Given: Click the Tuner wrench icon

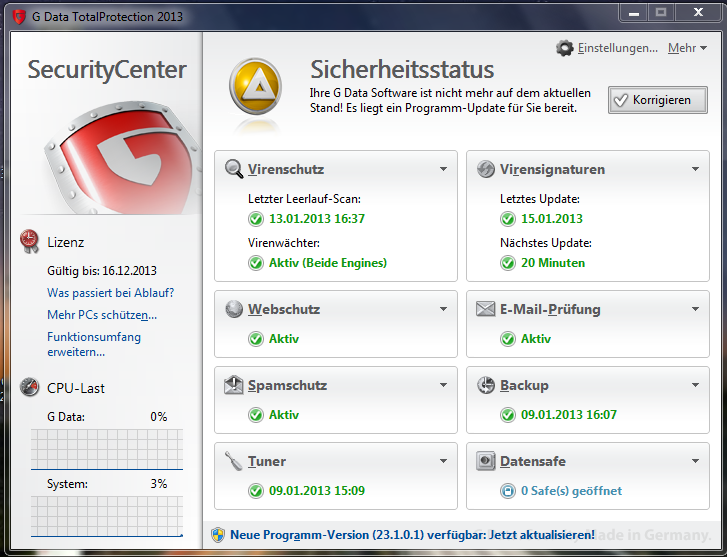Looking at the screenshot, I should pos(233,461).
